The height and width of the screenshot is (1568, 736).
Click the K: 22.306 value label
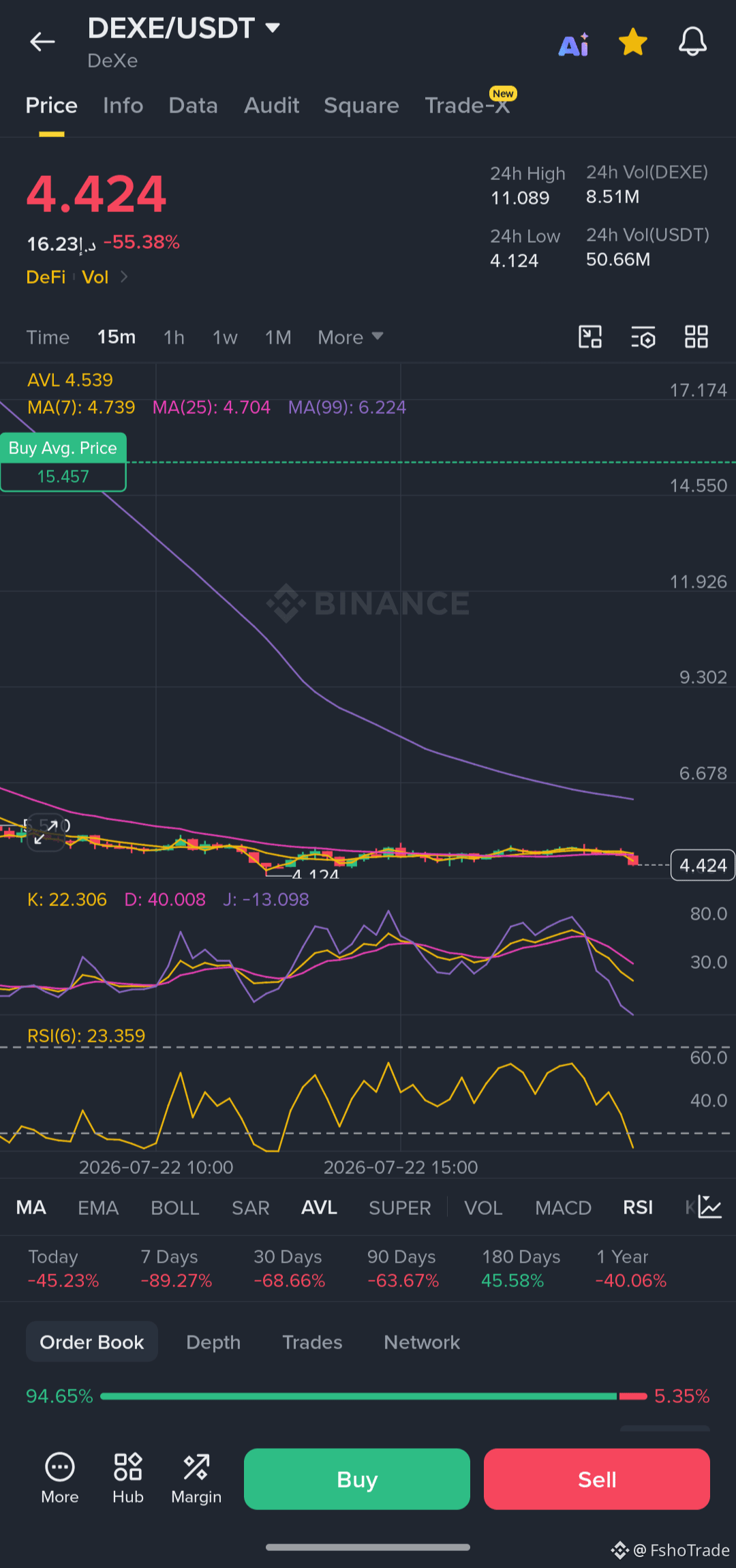tap(67, 899)
